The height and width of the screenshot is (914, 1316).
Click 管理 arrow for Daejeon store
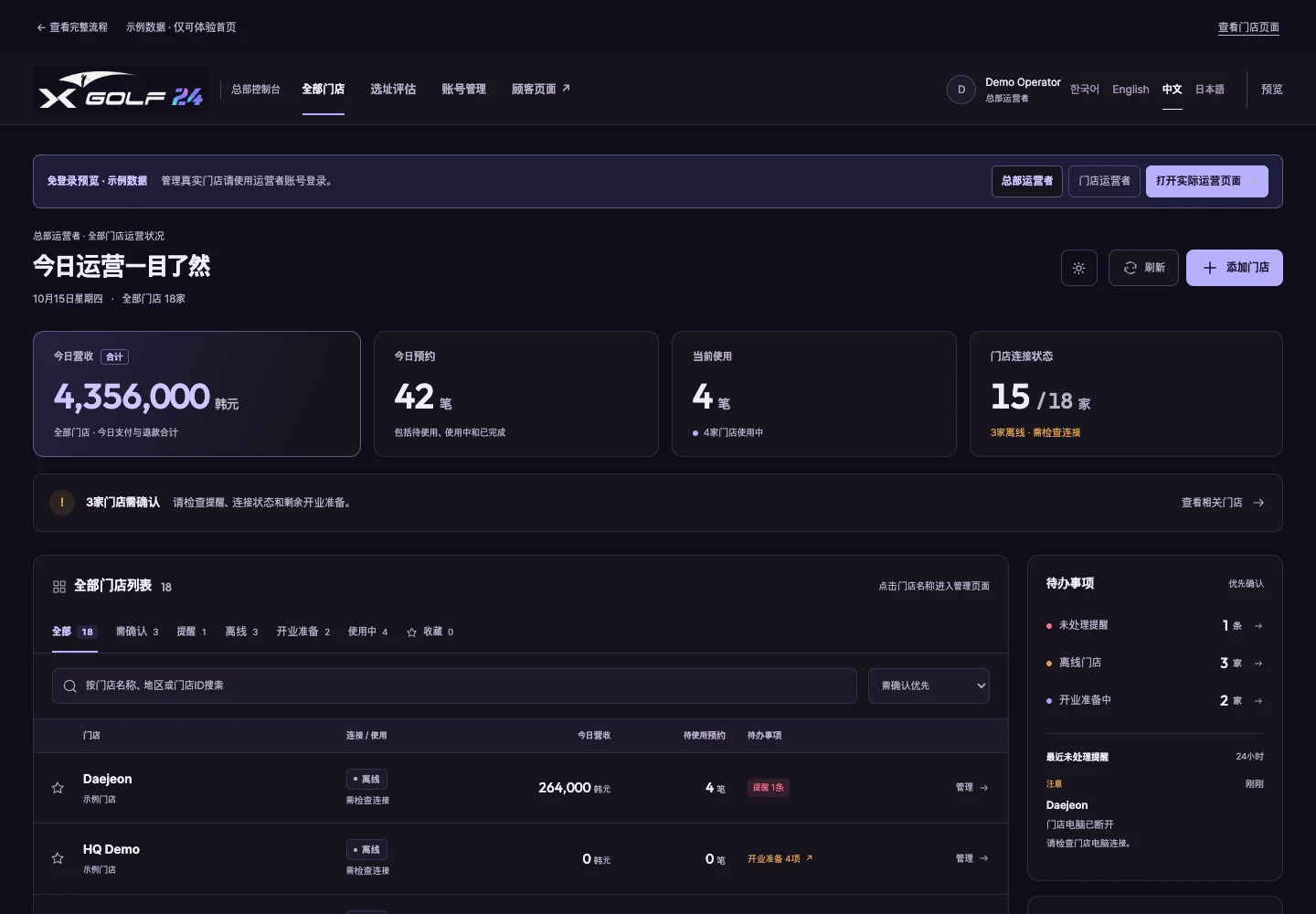click(x=971, y=787)
